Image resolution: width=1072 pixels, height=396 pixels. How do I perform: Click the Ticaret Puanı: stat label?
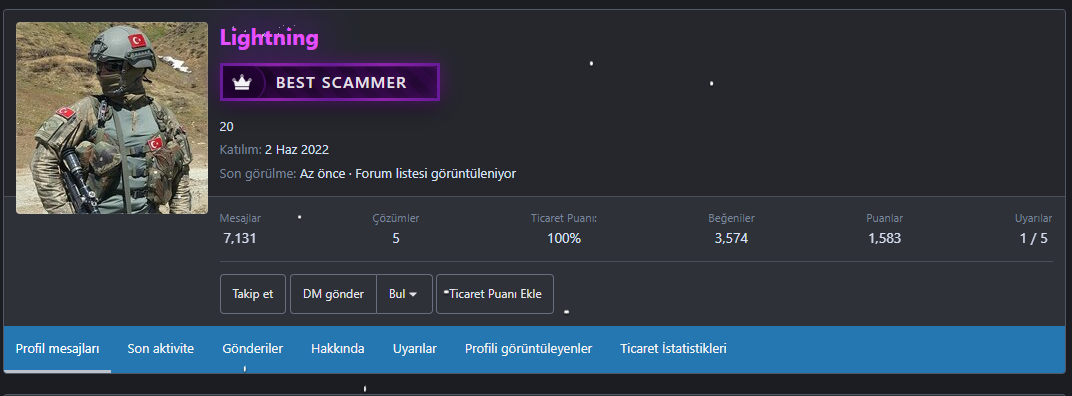point(564,218)
